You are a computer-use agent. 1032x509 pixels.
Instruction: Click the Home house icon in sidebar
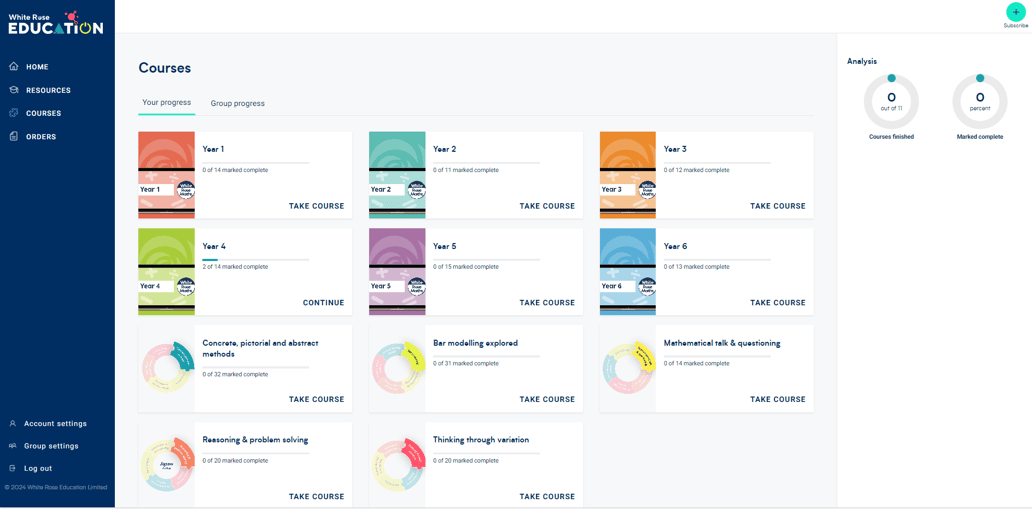point(14,67)
